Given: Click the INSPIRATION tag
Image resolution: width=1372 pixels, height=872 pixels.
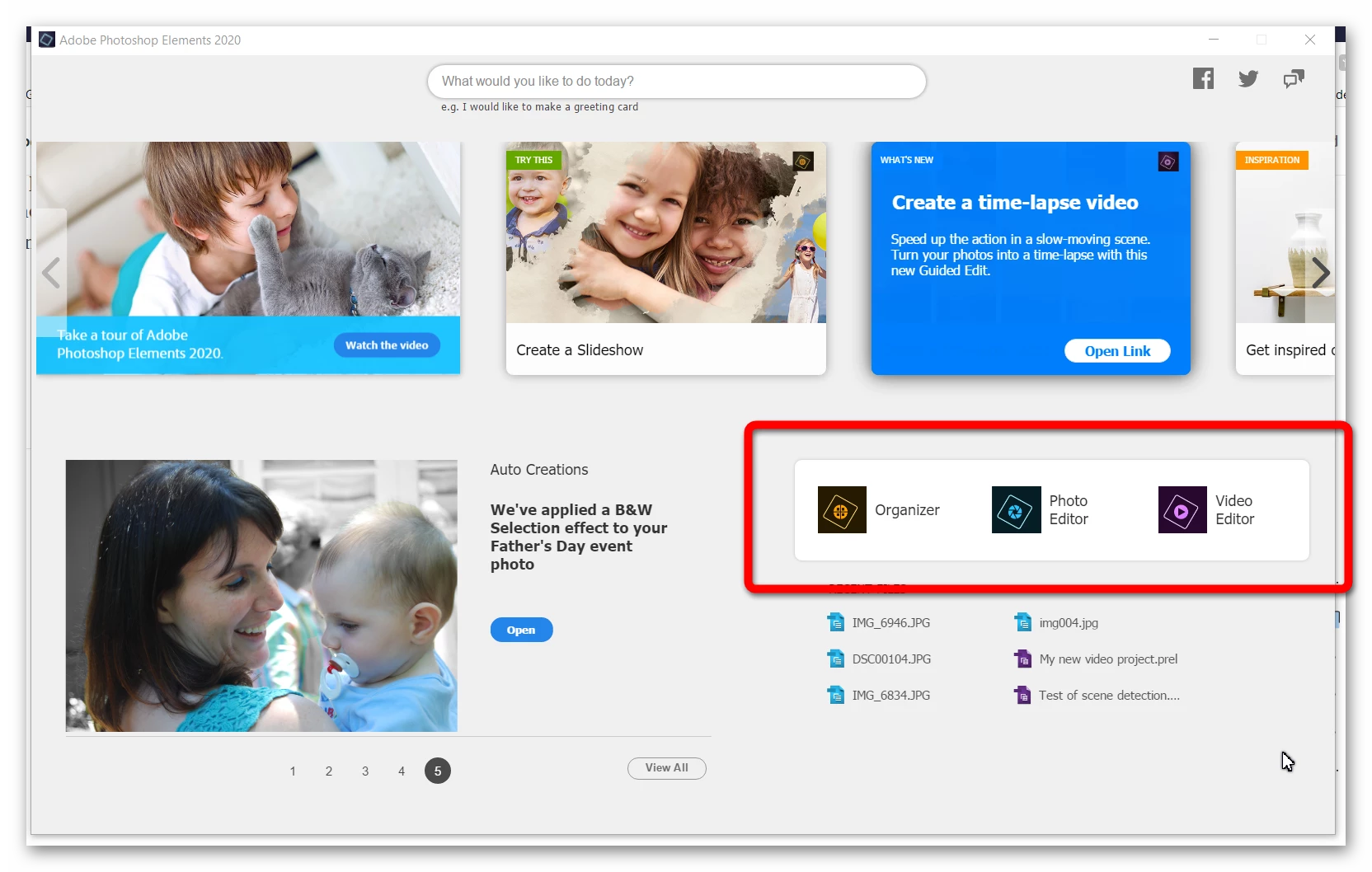Looking at the screenshot, I should (1271, 160).
